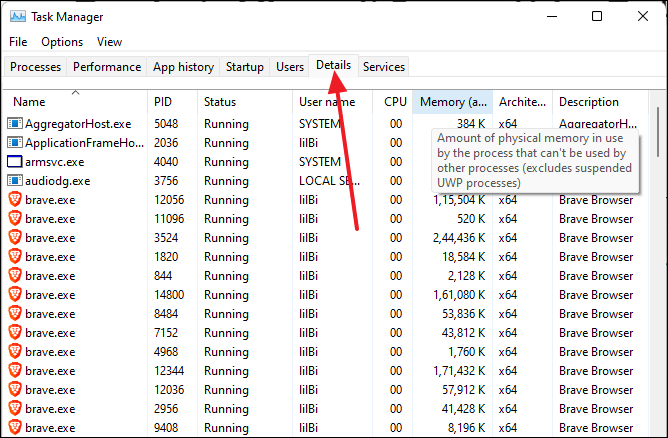
Task: Click the Task Manager title bar icon
Action: [18, 17]
